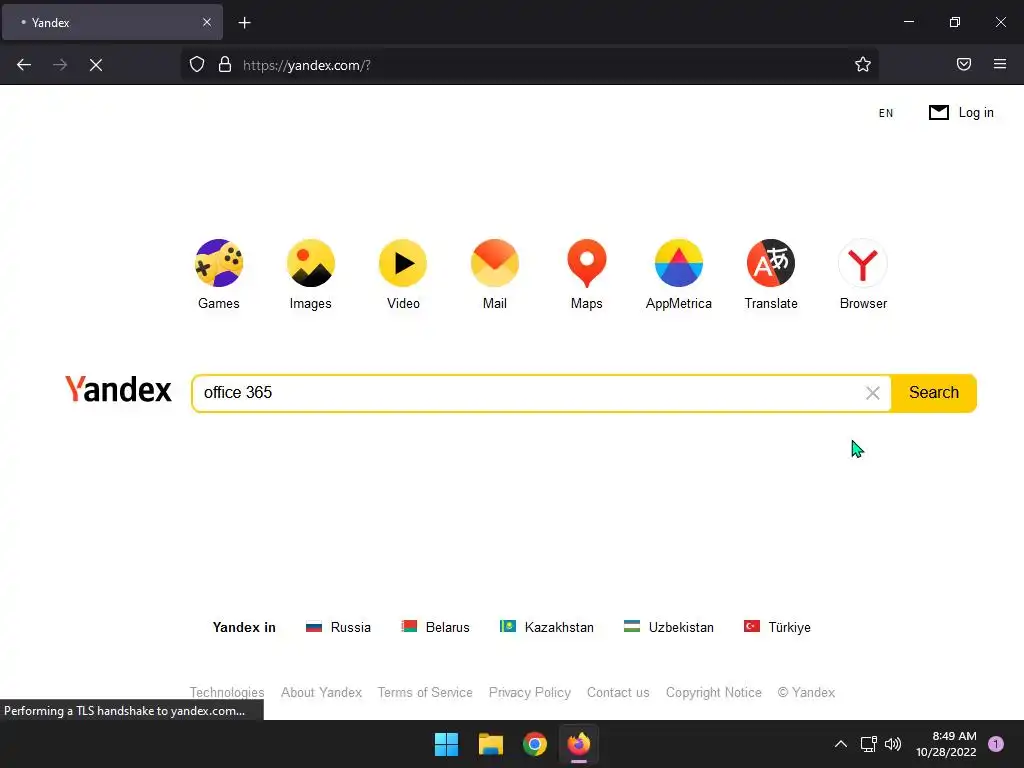The image size is (1024, 768).
Task: Open a new tab with plus button
Action: (x=245, y=23)
